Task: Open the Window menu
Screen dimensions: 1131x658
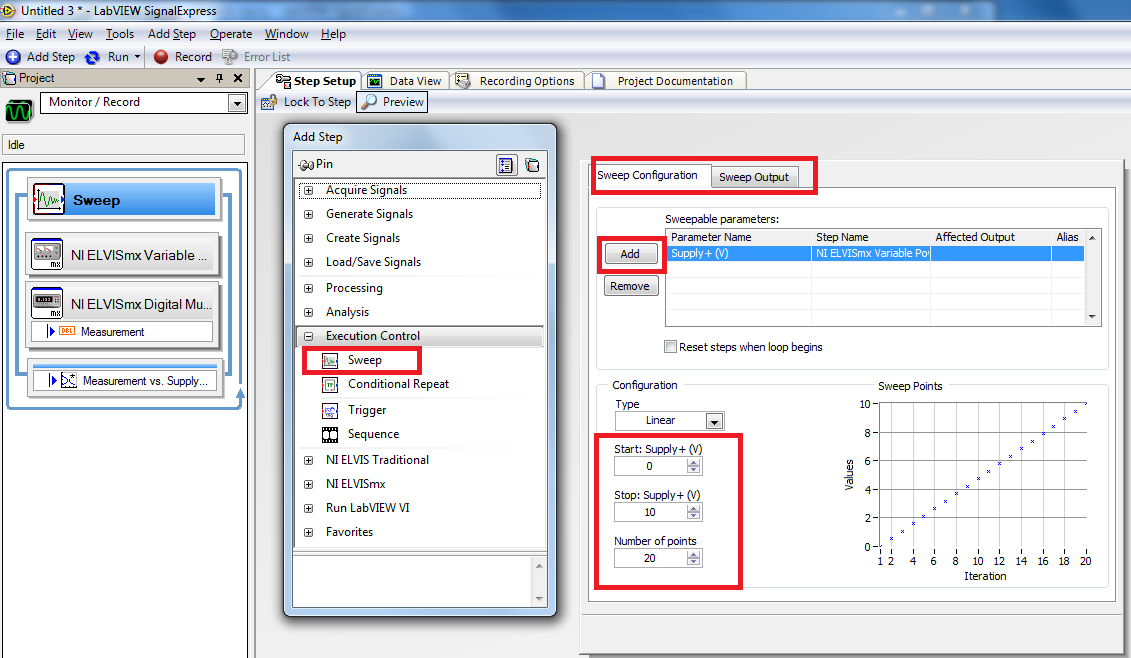Action: (x=286, y=34)
